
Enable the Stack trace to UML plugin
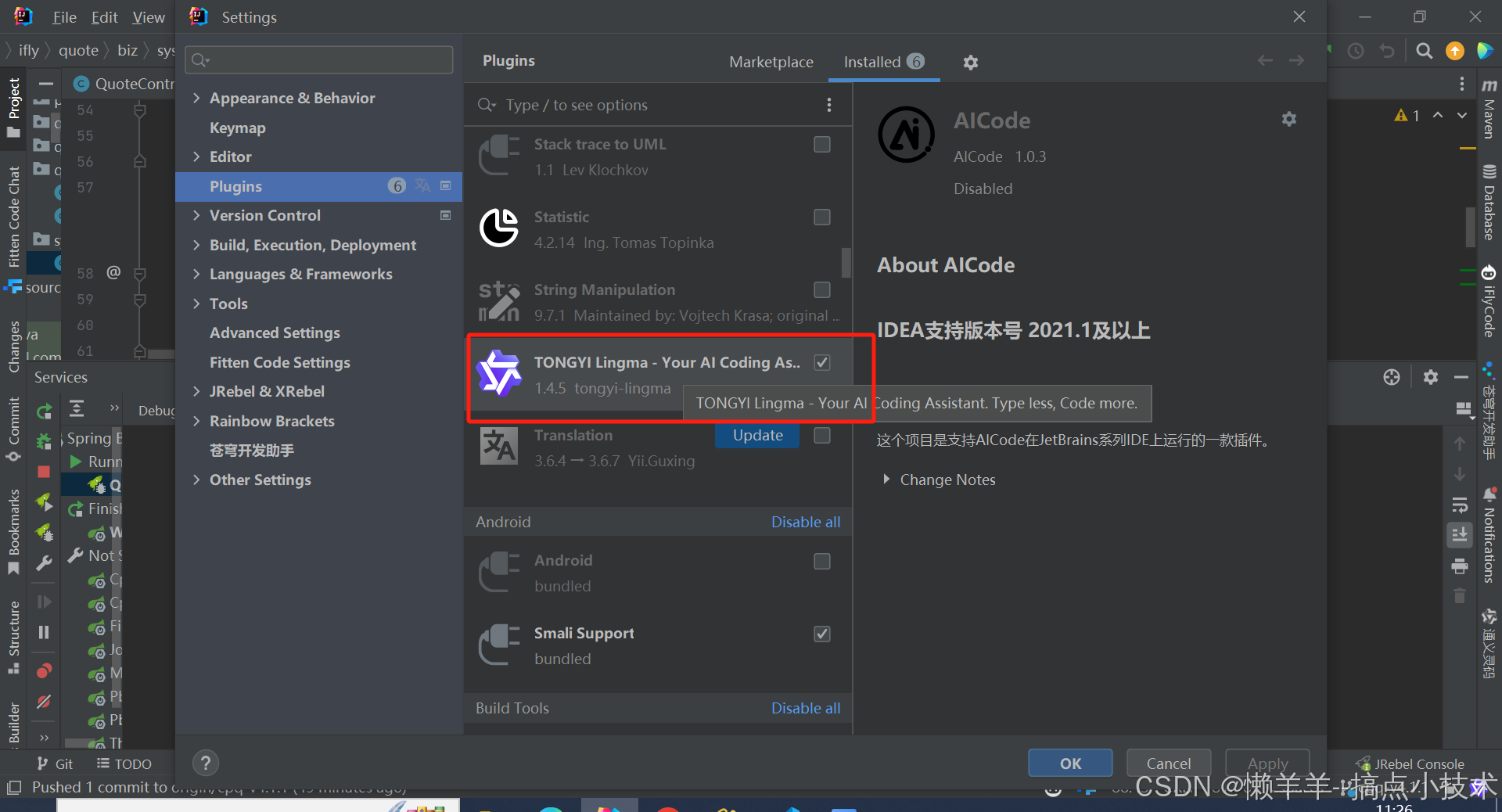tap(822, 144)
